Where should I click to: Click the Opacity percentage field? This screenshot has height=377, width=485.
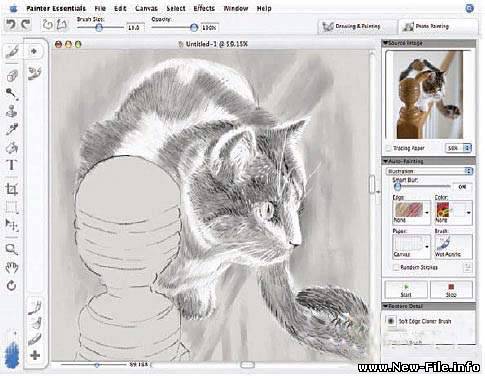pyautogui.click(x=210, y=28)
